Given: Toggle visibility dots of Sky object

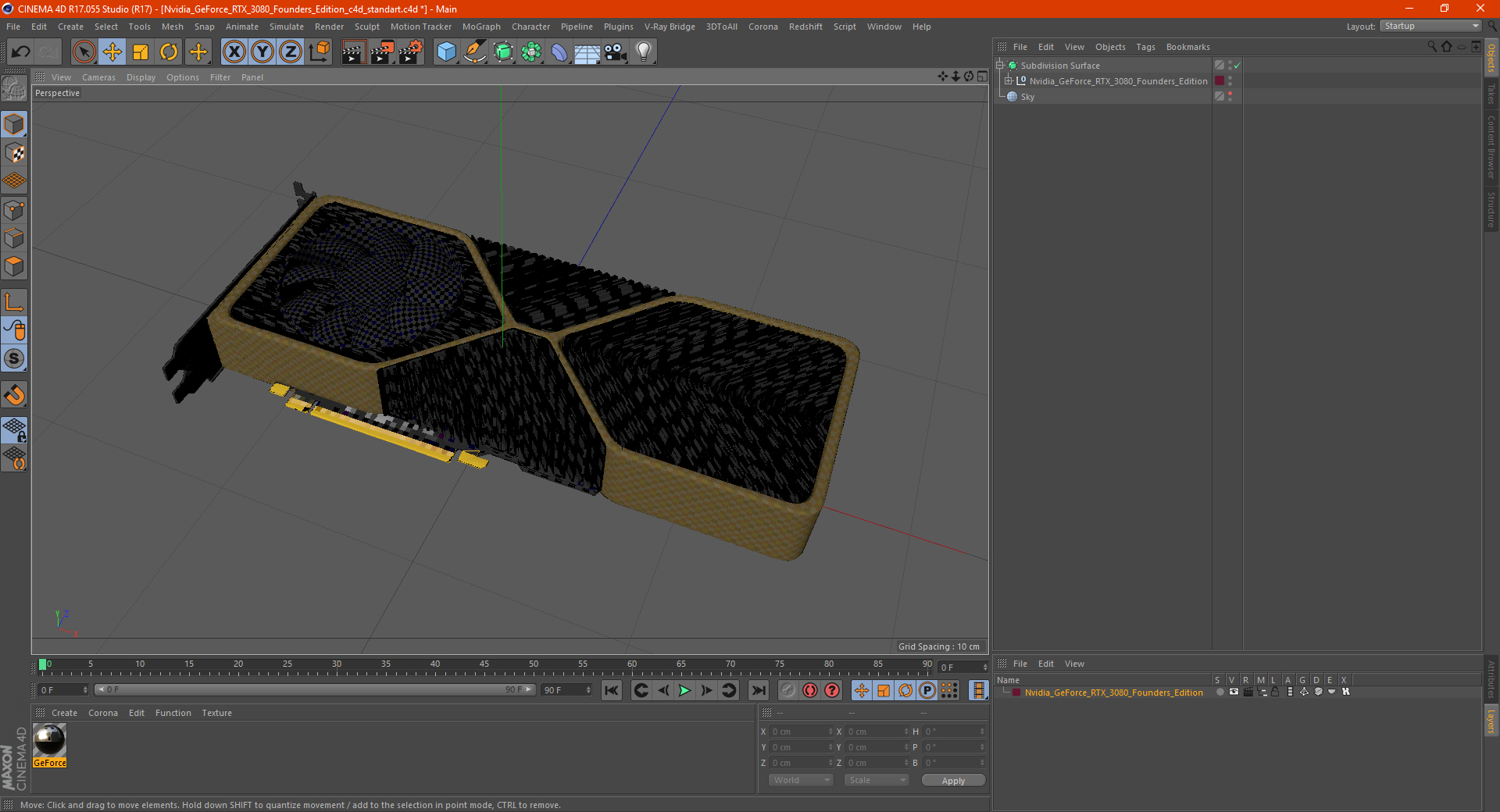Looking at the screenshot, I should pos(1230,96).
